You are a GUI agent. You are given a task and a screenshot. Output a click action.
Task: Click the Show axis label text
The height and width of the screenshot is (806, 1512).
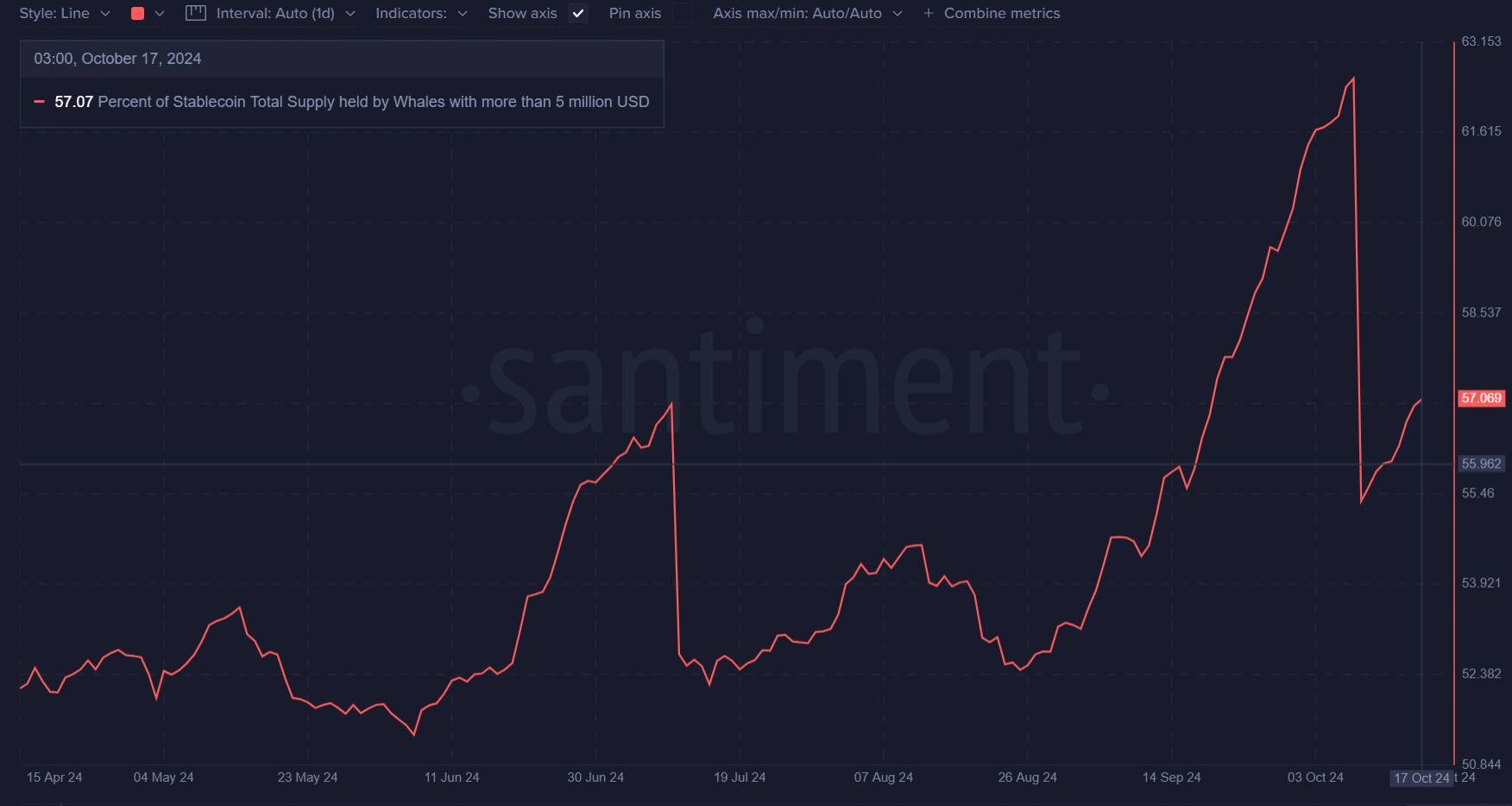point(522,14)
